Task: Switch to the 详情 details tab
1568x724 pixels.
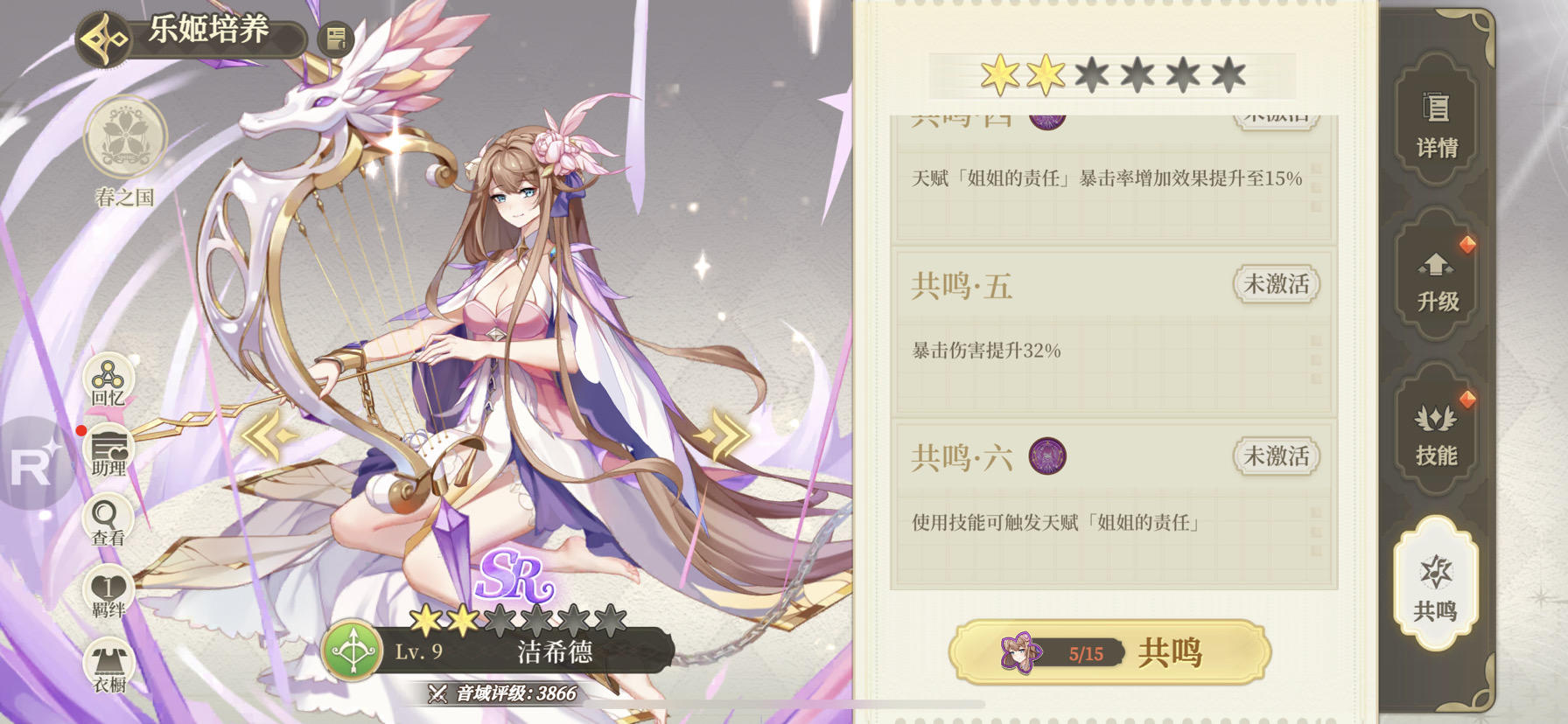Action: tap(1437, 123)
